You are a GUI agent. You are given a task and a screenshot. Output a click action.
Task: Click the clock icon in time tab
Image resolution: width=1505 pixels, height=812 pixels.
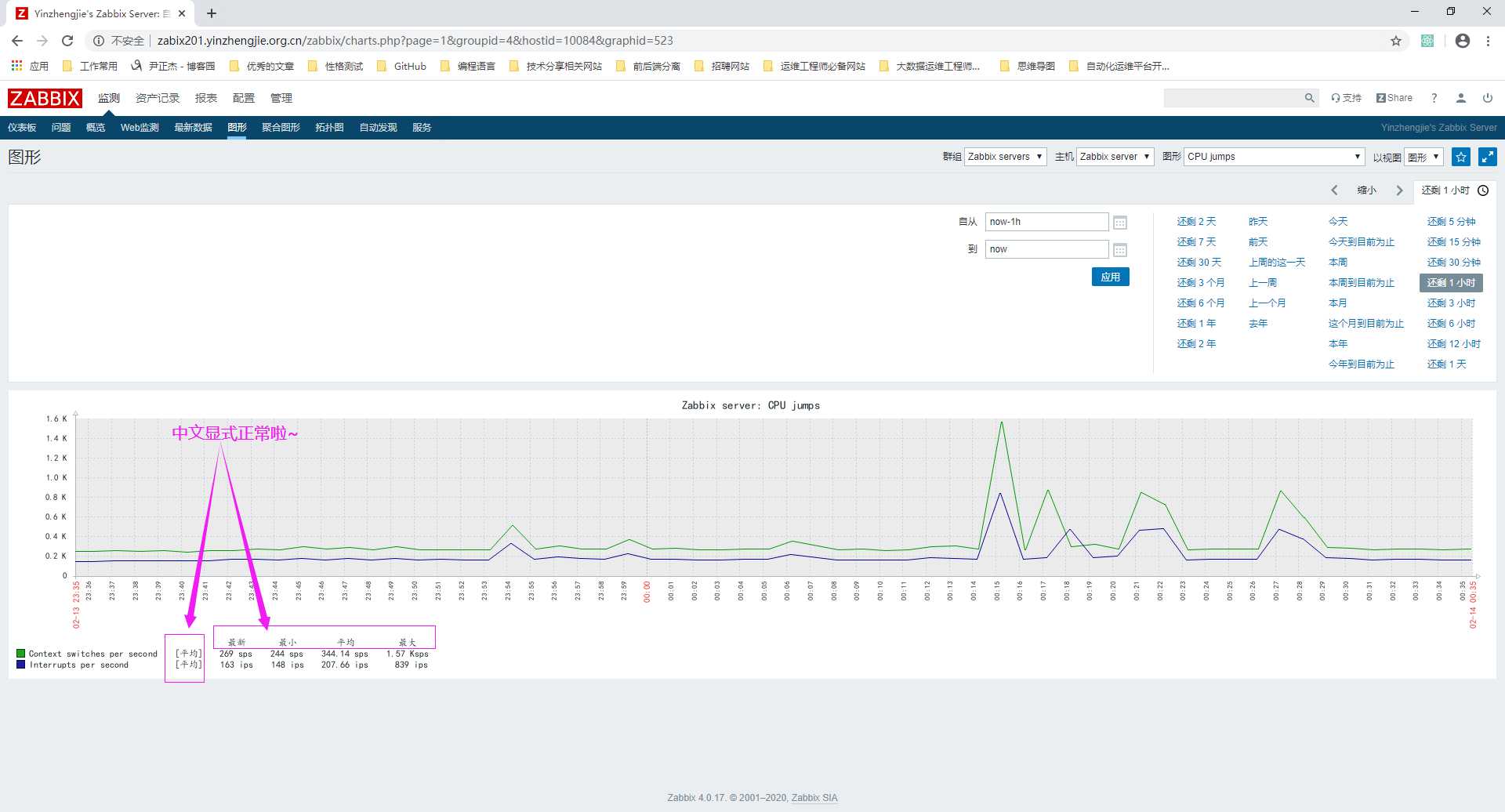point(1483,190)
